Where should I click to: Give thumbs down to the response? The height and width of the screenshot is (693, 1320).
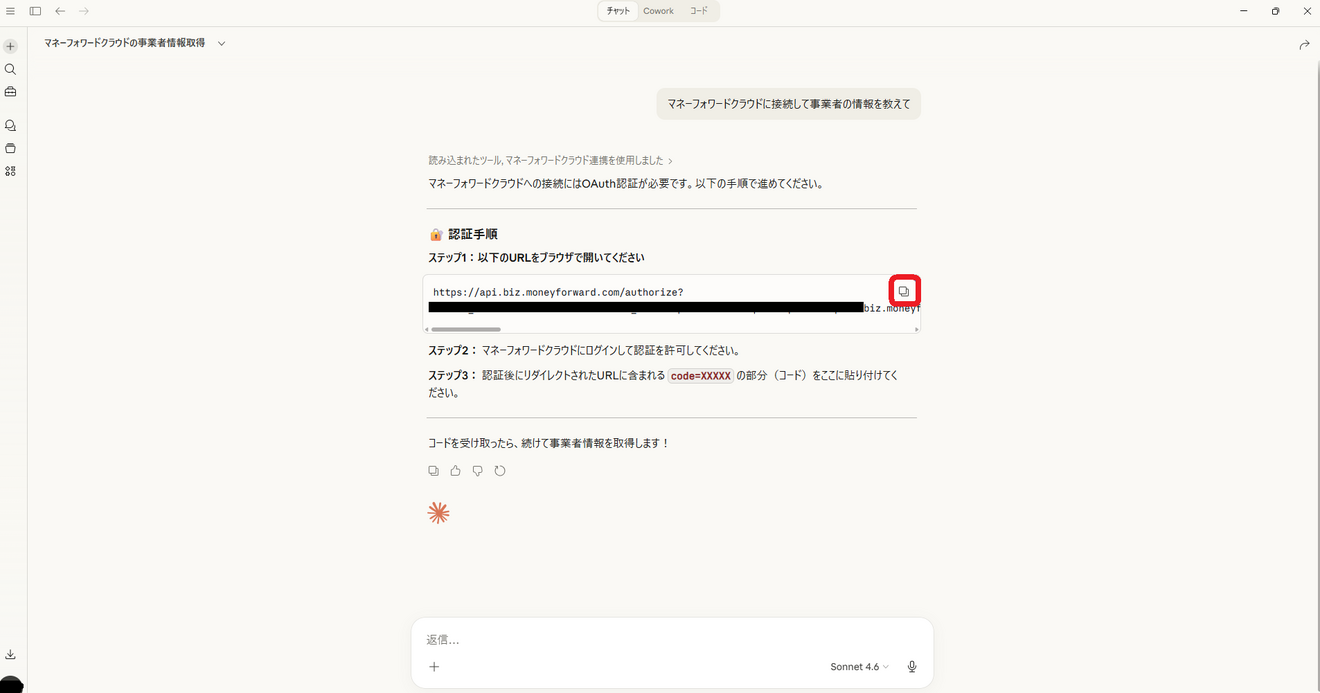(x=477, y=470)
